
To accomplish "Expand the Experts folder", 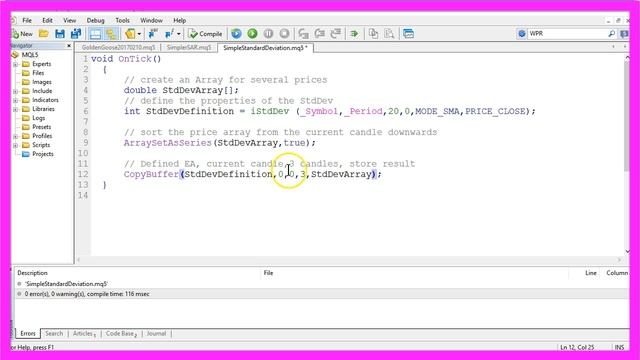I will click(x=16, y=64).
